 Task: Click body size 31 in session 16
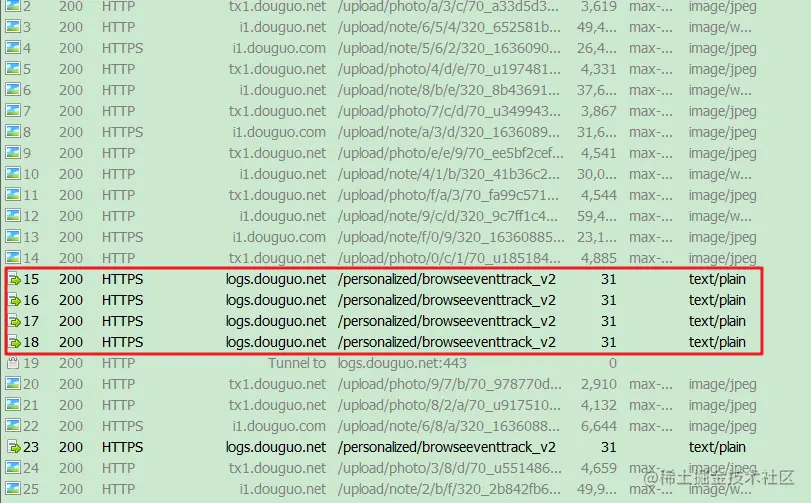(x=608, y=300)
